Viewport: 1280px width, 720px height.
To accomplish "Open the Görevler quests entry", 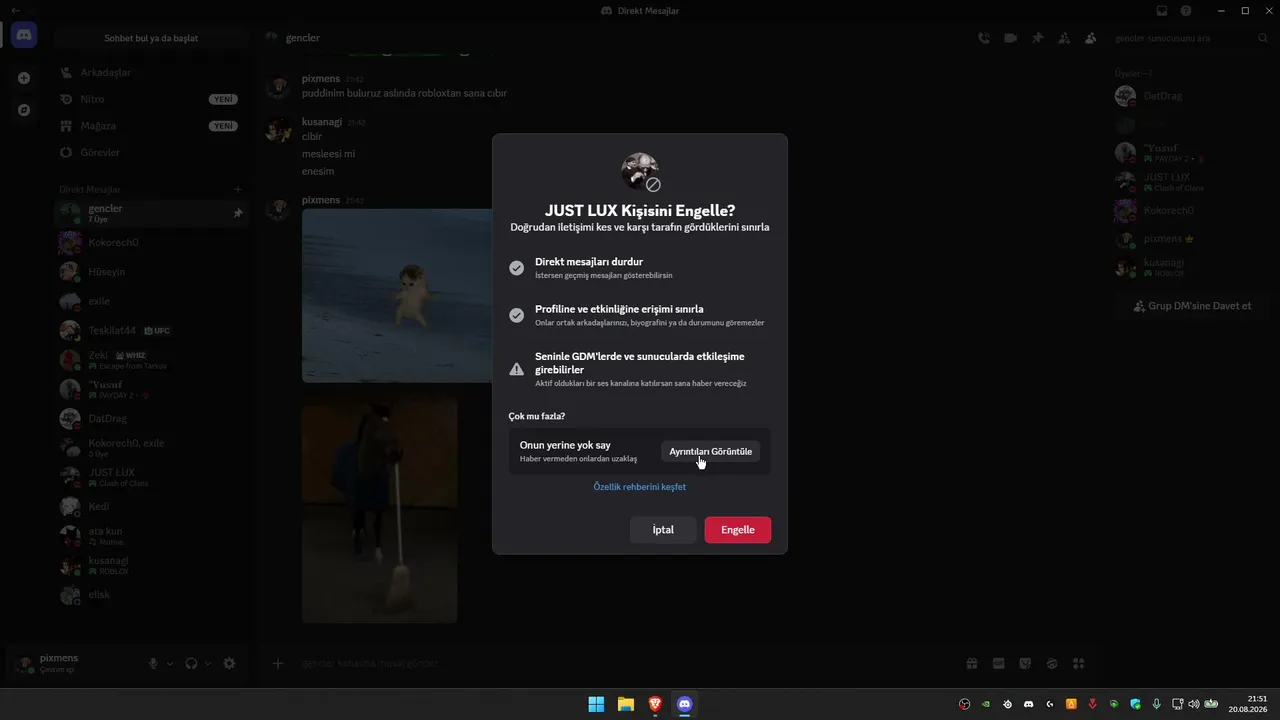I will click(x=151, y=153).
